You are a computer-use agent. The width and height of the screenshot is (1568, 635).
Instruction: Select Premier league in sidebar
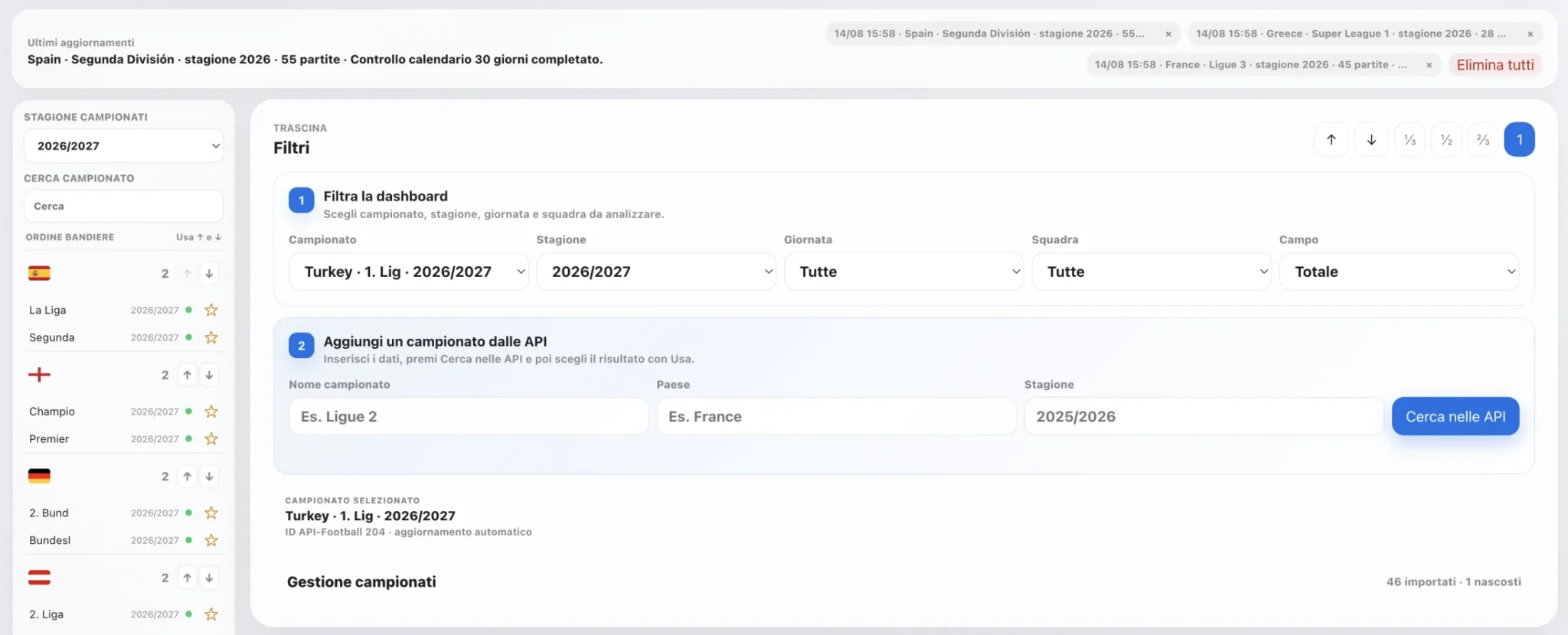click(x=49, y=439)
